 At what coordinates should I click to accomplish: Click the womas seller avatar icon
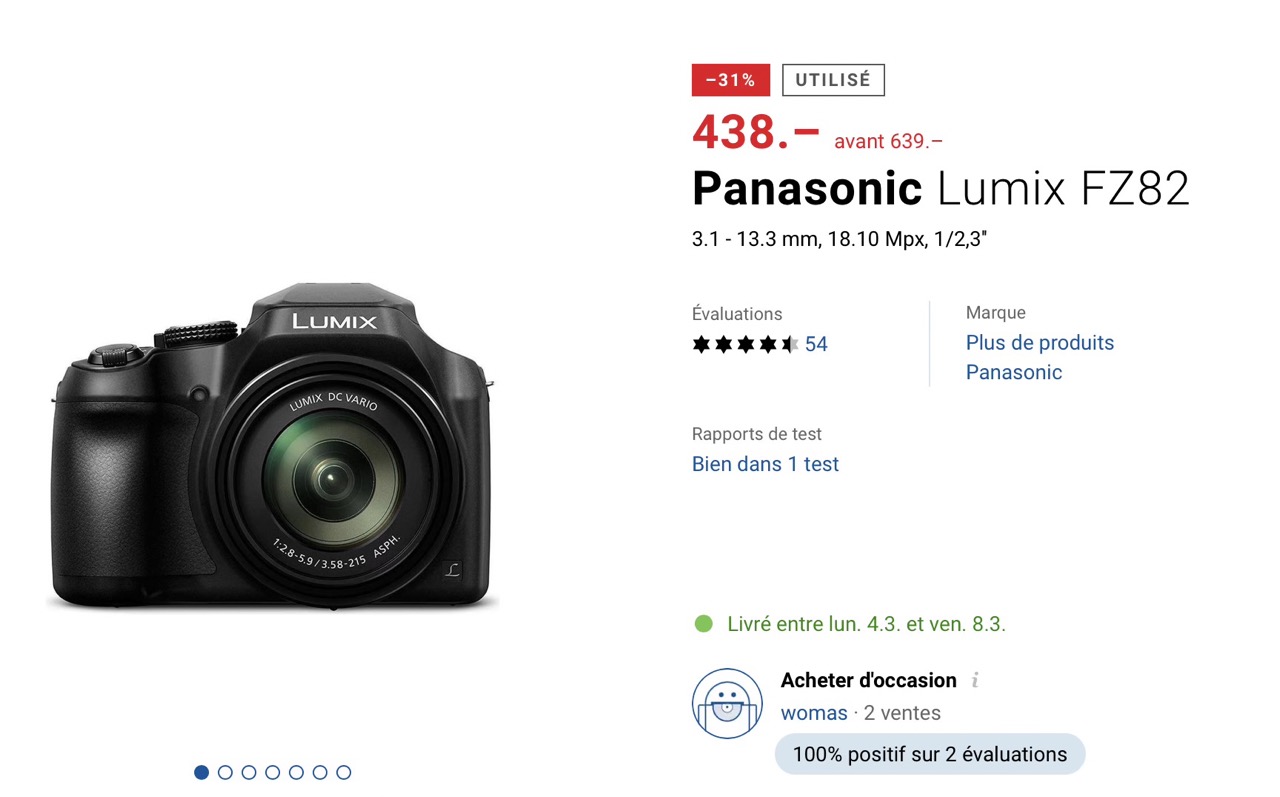[727, 703]
